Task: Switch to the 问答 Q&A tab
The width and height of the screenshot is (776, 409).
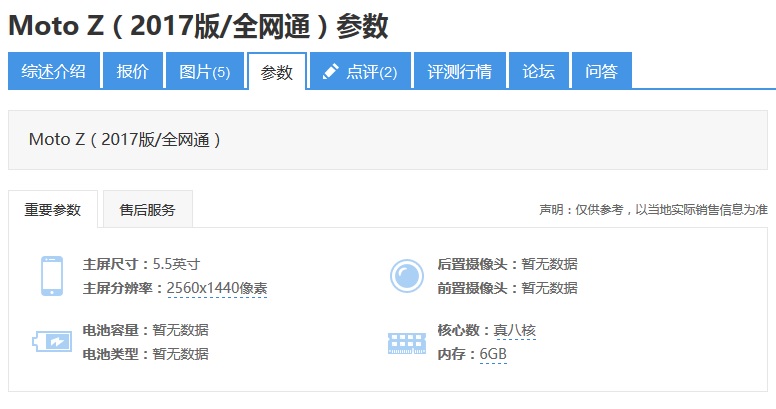Action: [601, 72]
